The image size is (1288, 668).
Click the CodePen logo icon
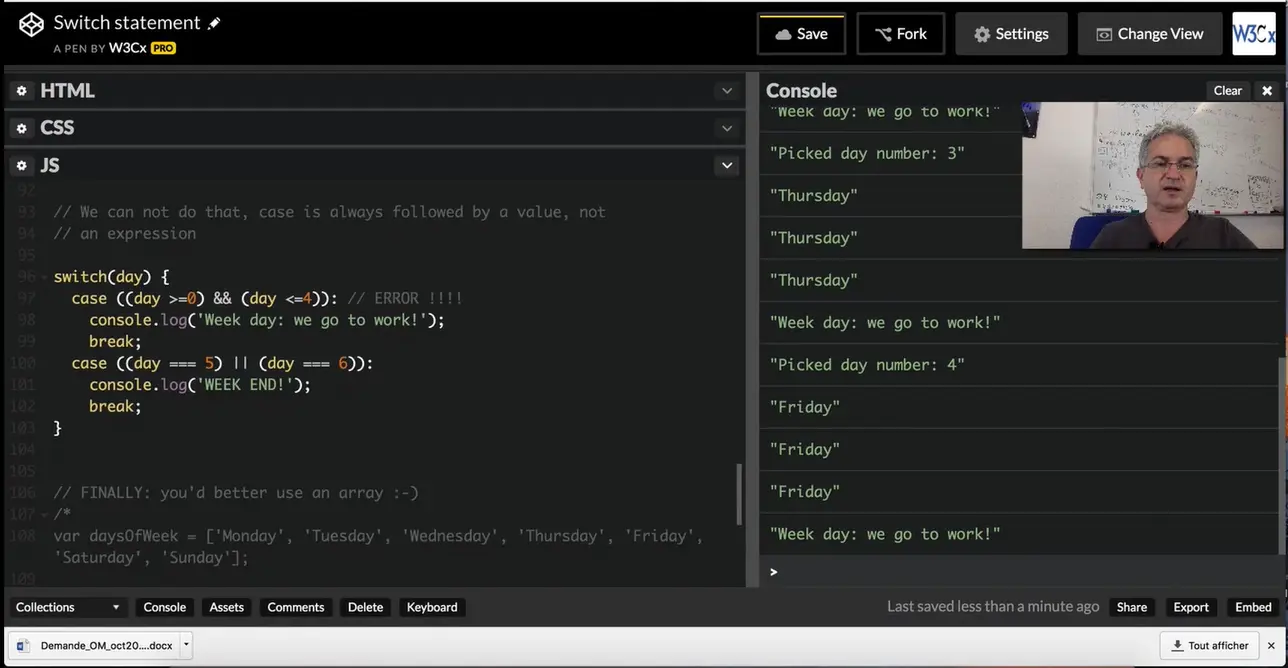coord(31,25)
